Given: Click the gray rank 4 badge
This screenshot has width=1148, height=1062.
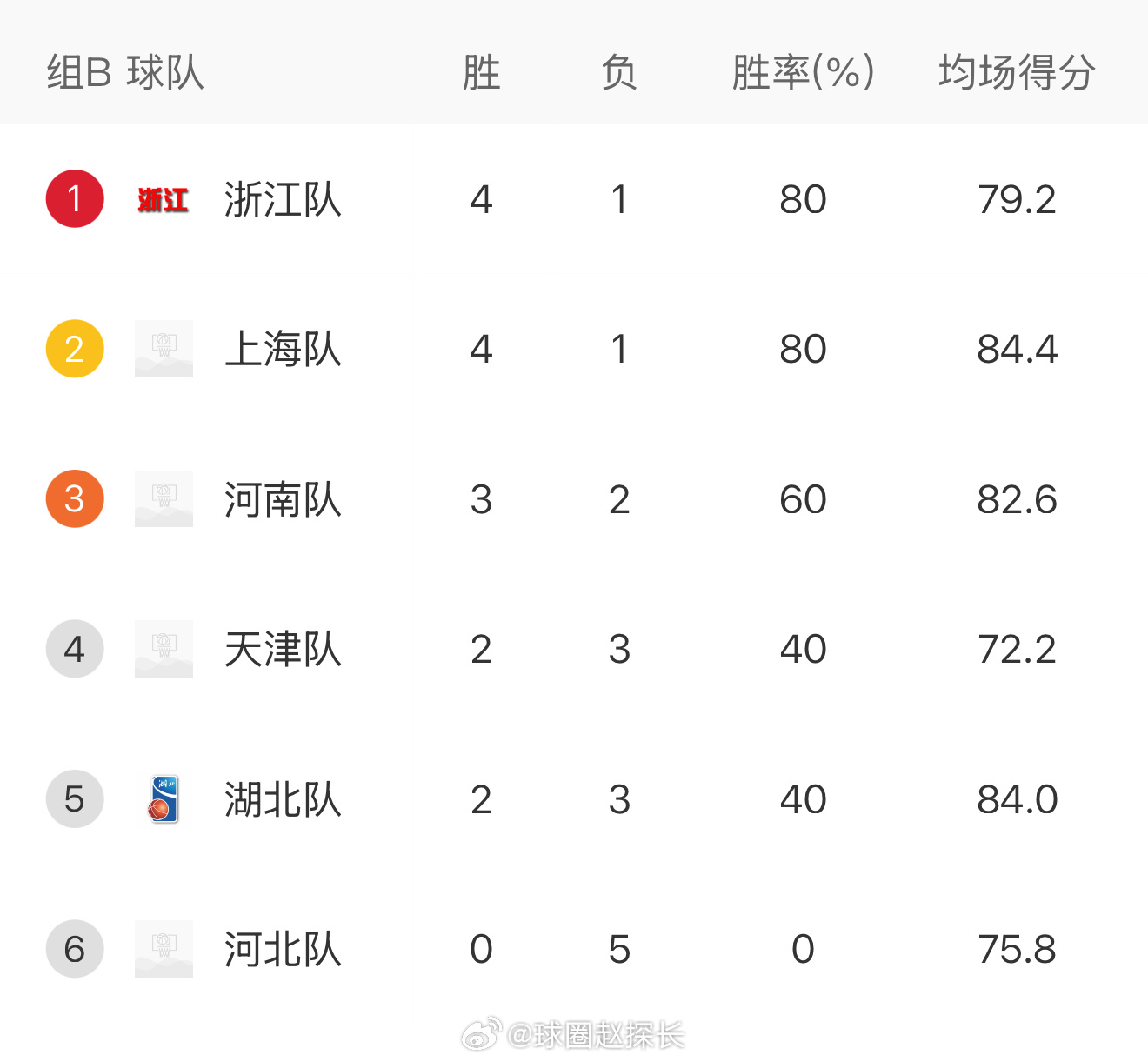Looking at the screenshot, I should point(75,649).
